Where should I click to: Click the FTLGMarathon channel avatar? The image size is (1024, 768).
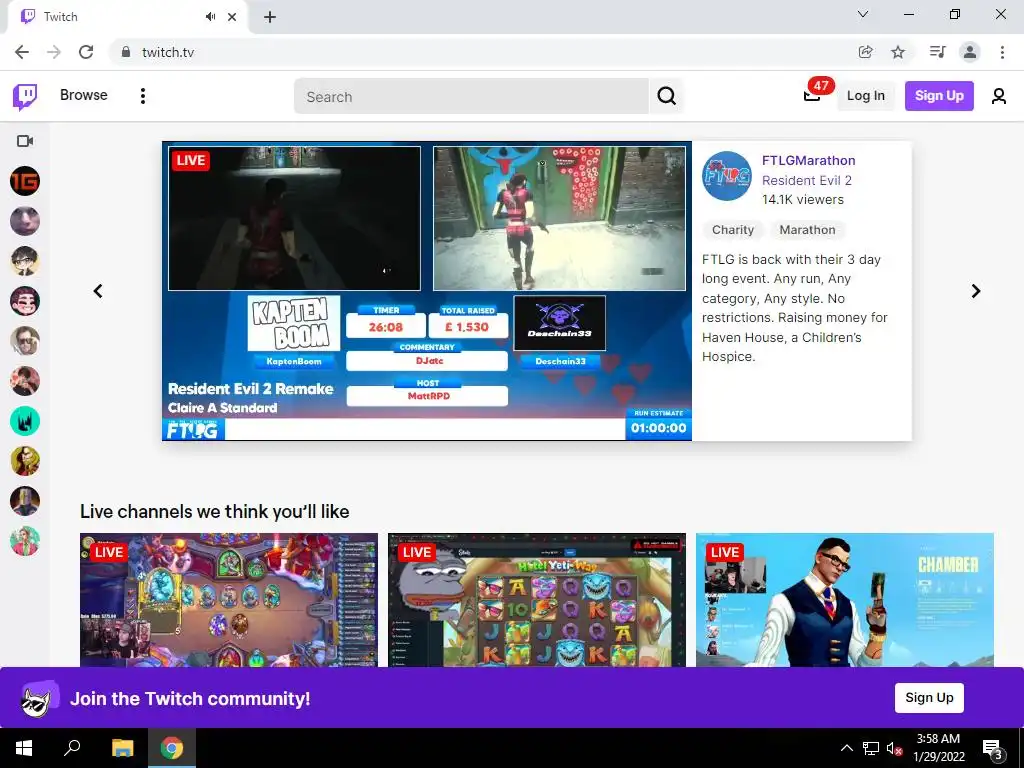[x=727, y=176]
